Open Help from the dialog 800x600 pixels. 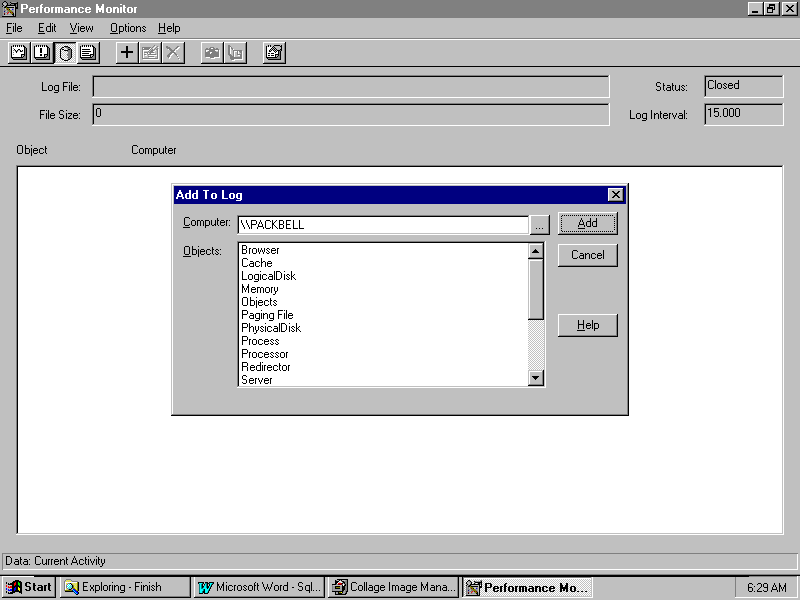point(587,325)
